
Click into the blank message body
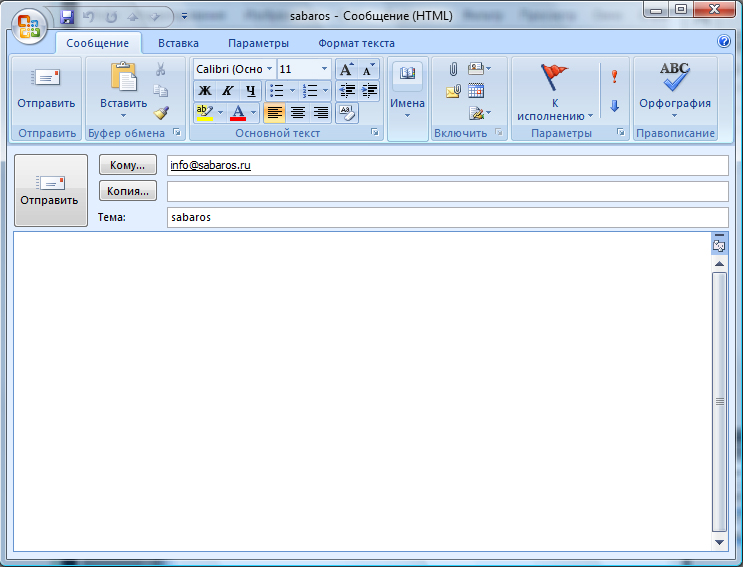pyautogui.click(x=362, y=391)
